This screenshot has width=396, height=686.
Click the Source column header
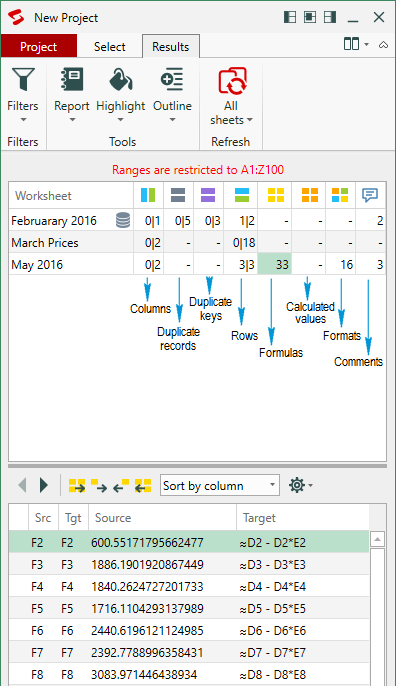click(x=162, y=518)
